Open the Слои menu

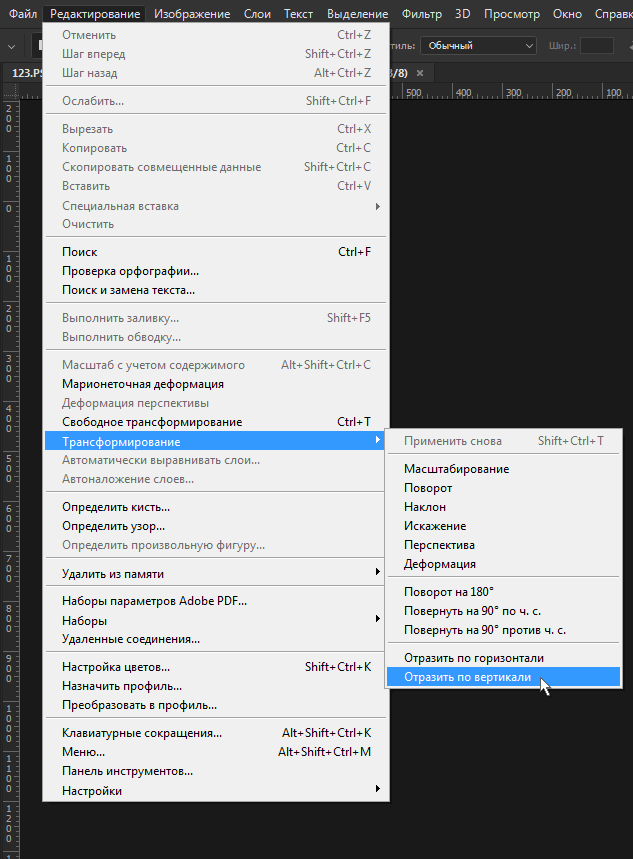click(x=257, y=14)
